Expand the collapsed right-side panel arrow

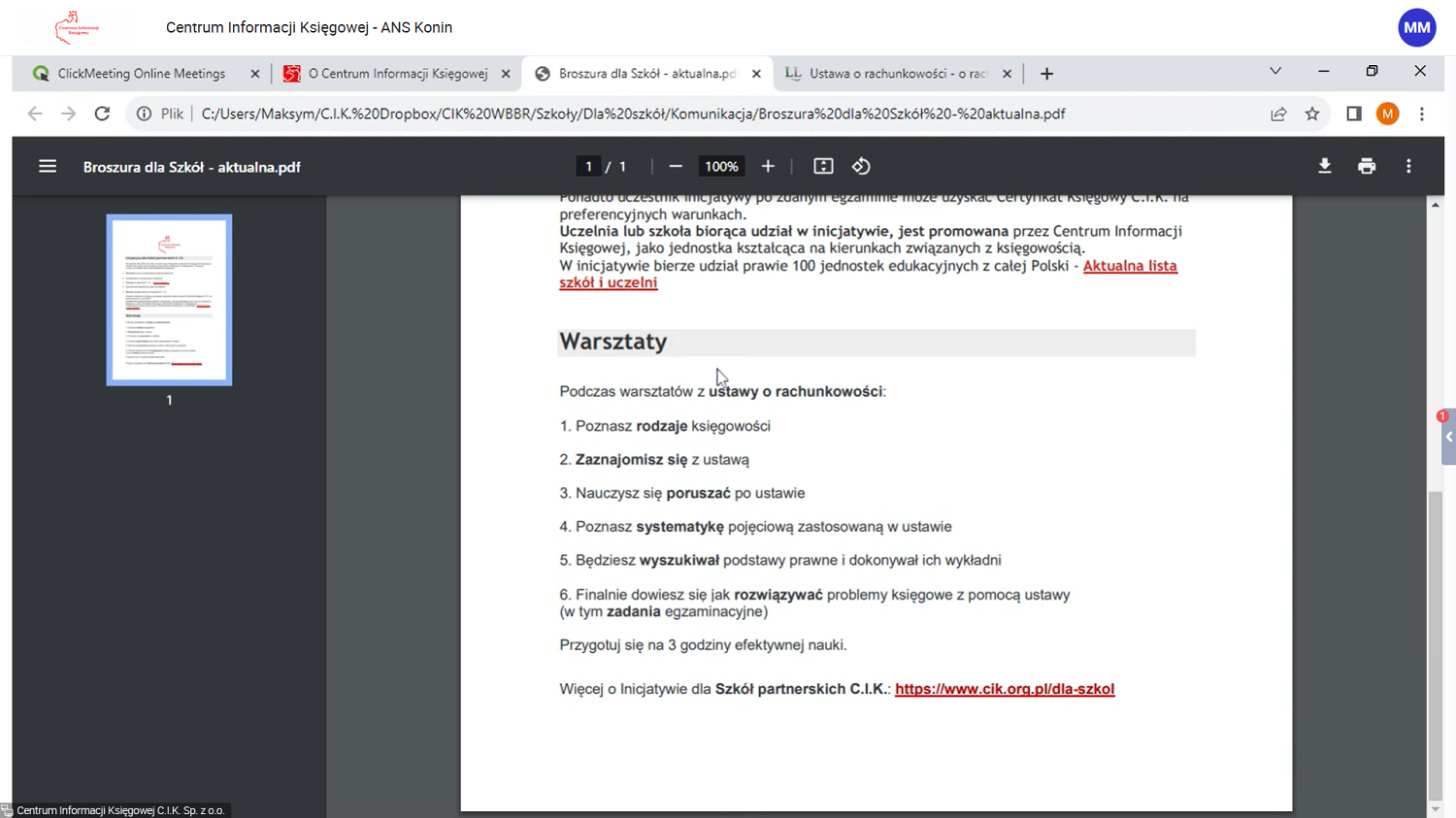(x=1448, y=438)
